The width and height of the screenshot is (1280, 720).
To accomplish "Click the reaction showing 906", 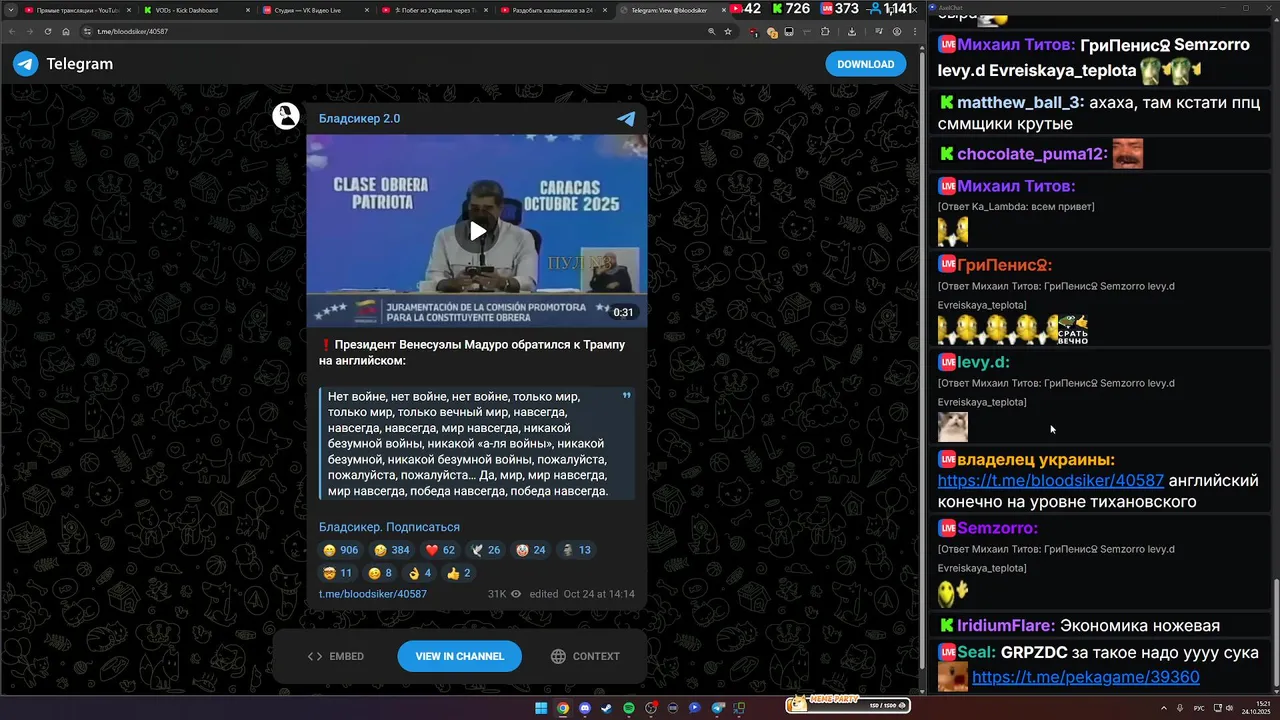I will (x=340, y=550).
